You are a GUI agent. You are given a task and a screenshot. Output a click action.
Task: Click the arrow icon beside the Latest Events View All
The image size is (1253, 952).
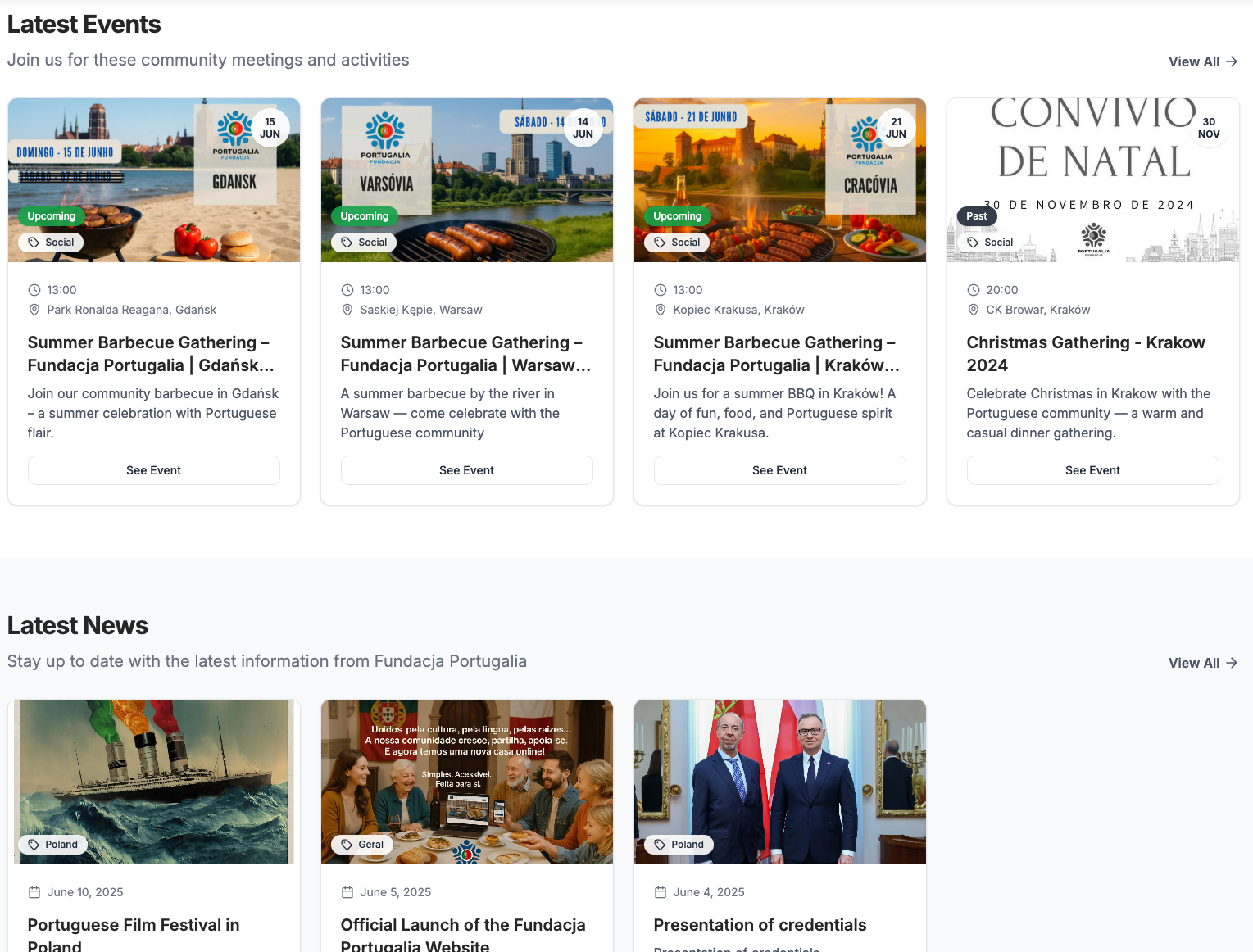(1232, 61)
